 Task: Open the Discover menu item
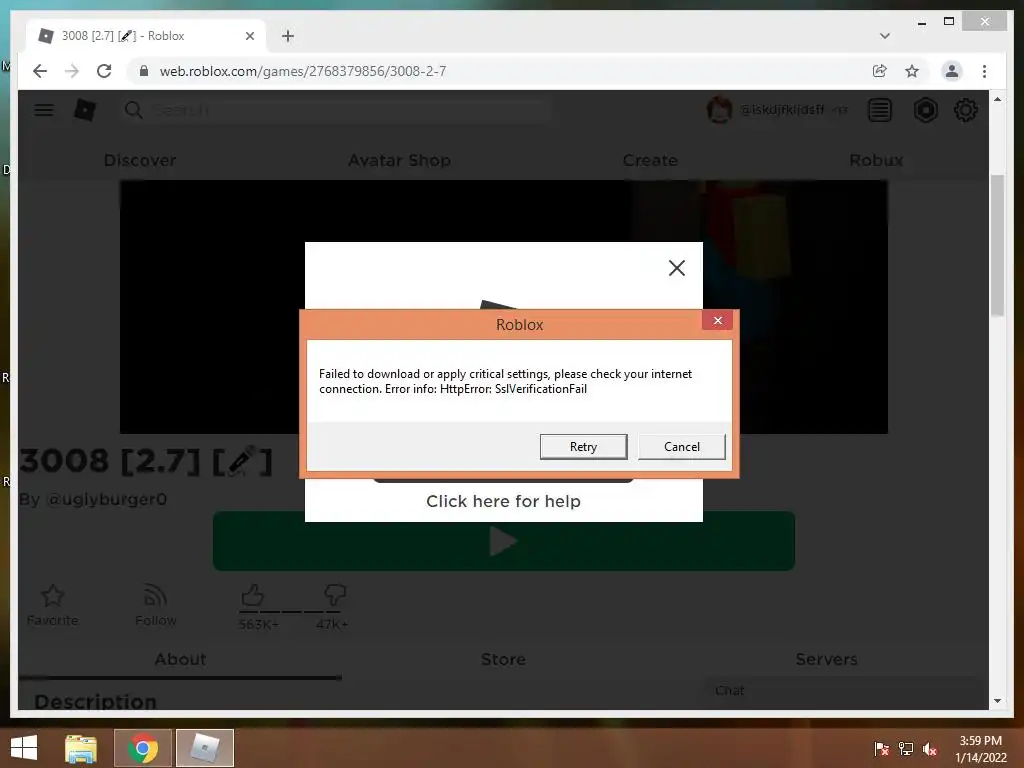point(140,160)
